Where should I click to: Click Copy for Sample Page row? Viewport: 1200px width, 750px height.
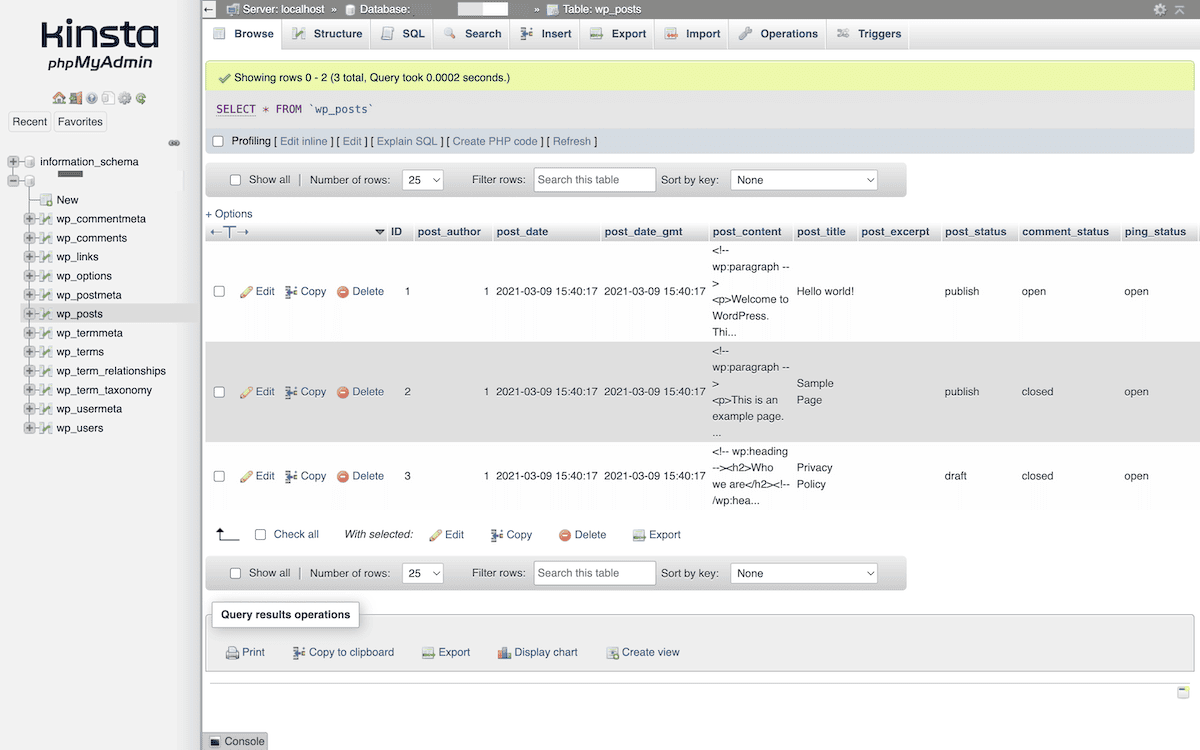306,392
